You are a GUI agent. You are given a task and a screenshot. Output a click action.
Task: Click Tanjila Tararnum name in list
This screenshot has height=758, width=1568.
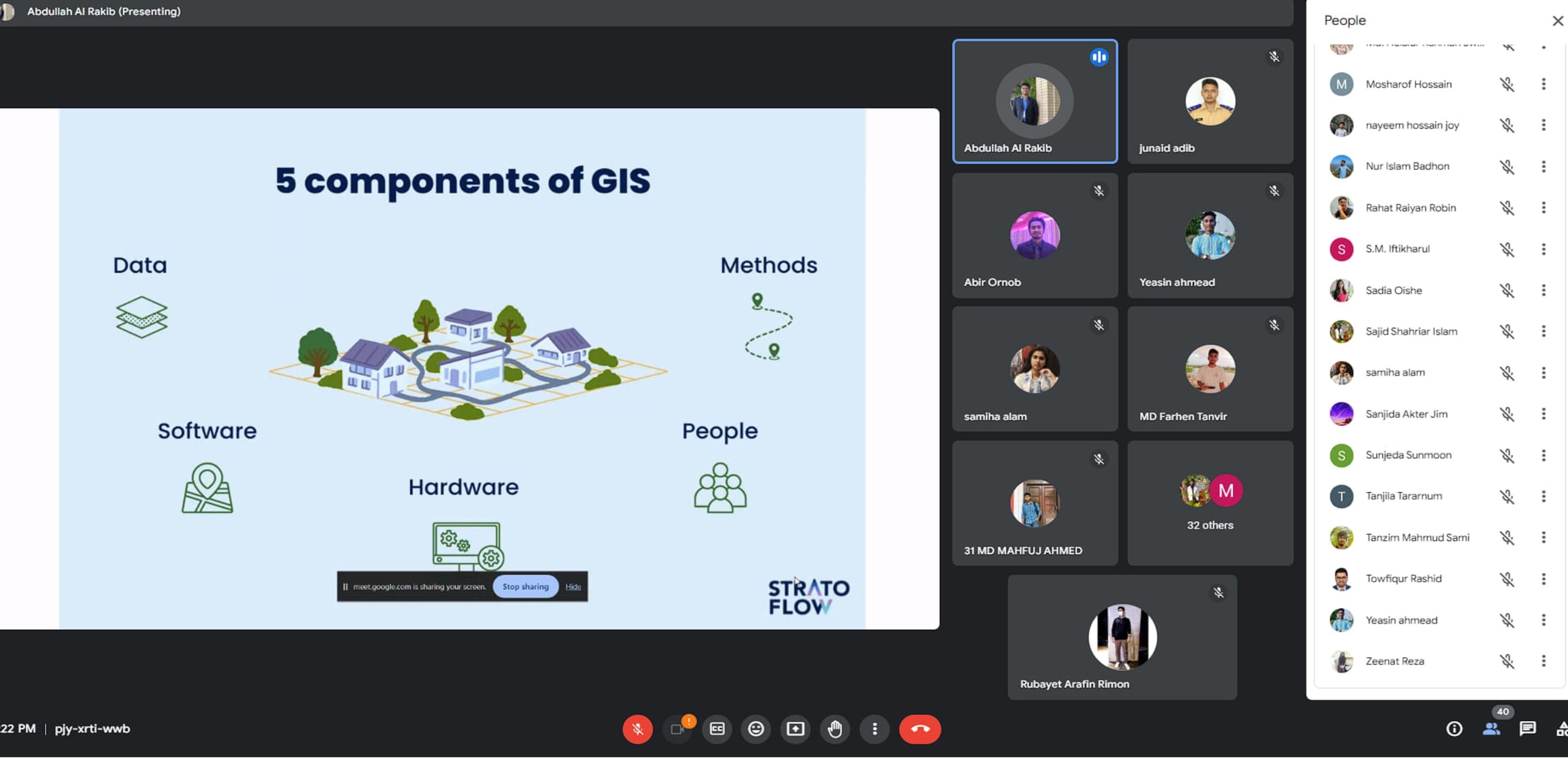[1403, 496]
